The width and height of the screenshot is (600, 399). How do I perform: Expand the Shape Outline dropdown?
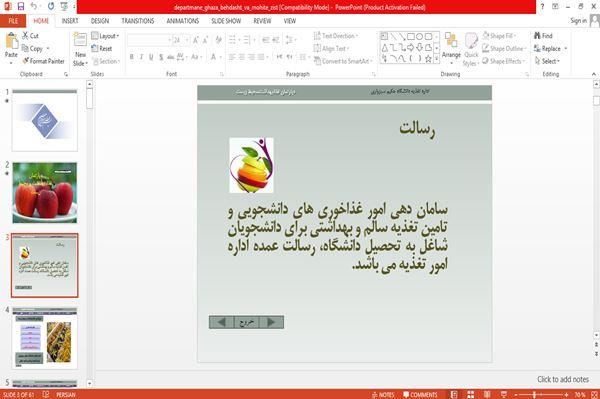point(504,49)
